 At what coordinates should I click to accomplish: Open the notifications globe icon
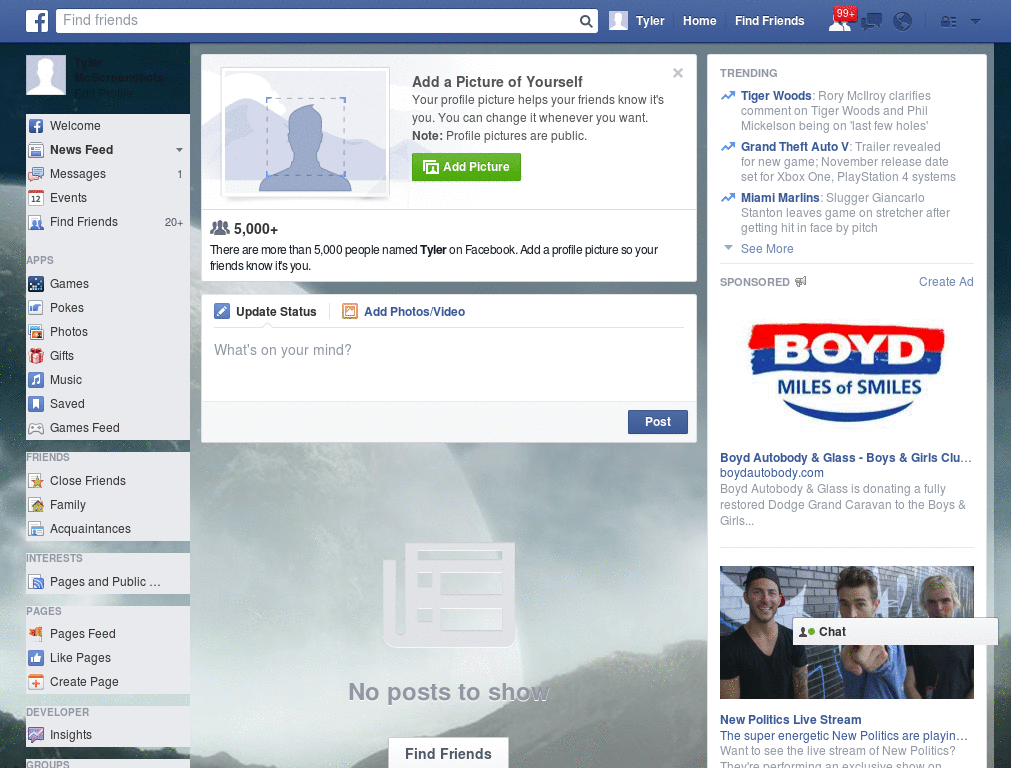pos(903,22)
